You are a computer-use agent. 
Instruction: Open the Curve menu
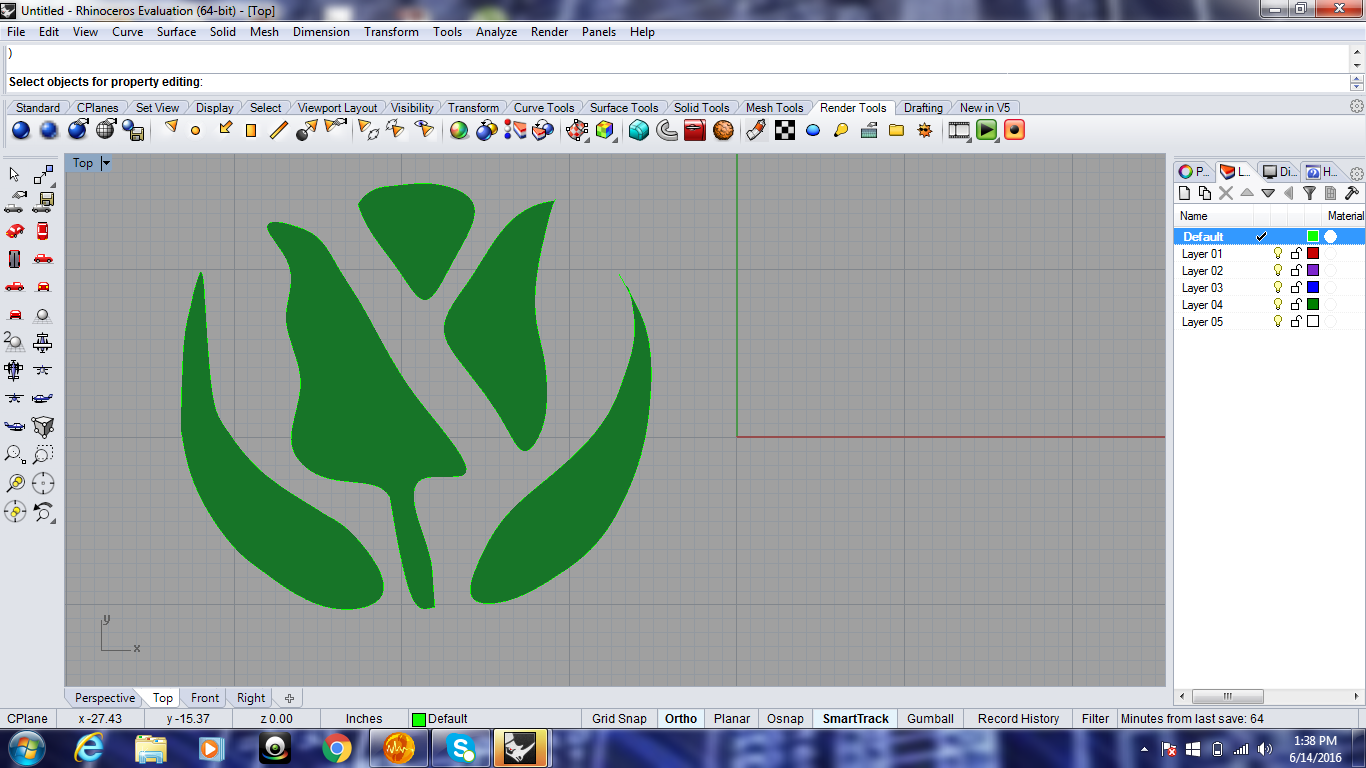tap(127, 32)
